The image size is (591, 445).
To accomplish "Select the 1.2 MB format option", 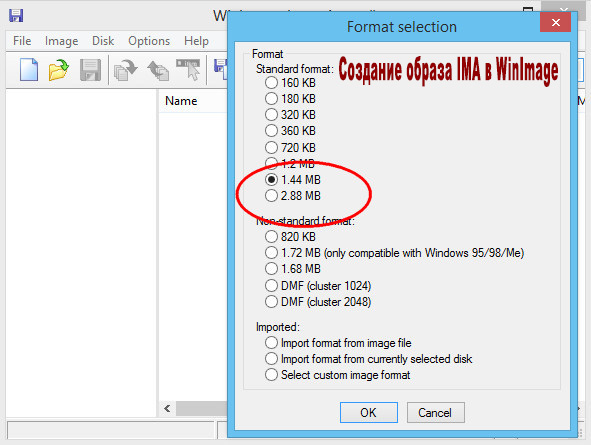I will [290, 164].
